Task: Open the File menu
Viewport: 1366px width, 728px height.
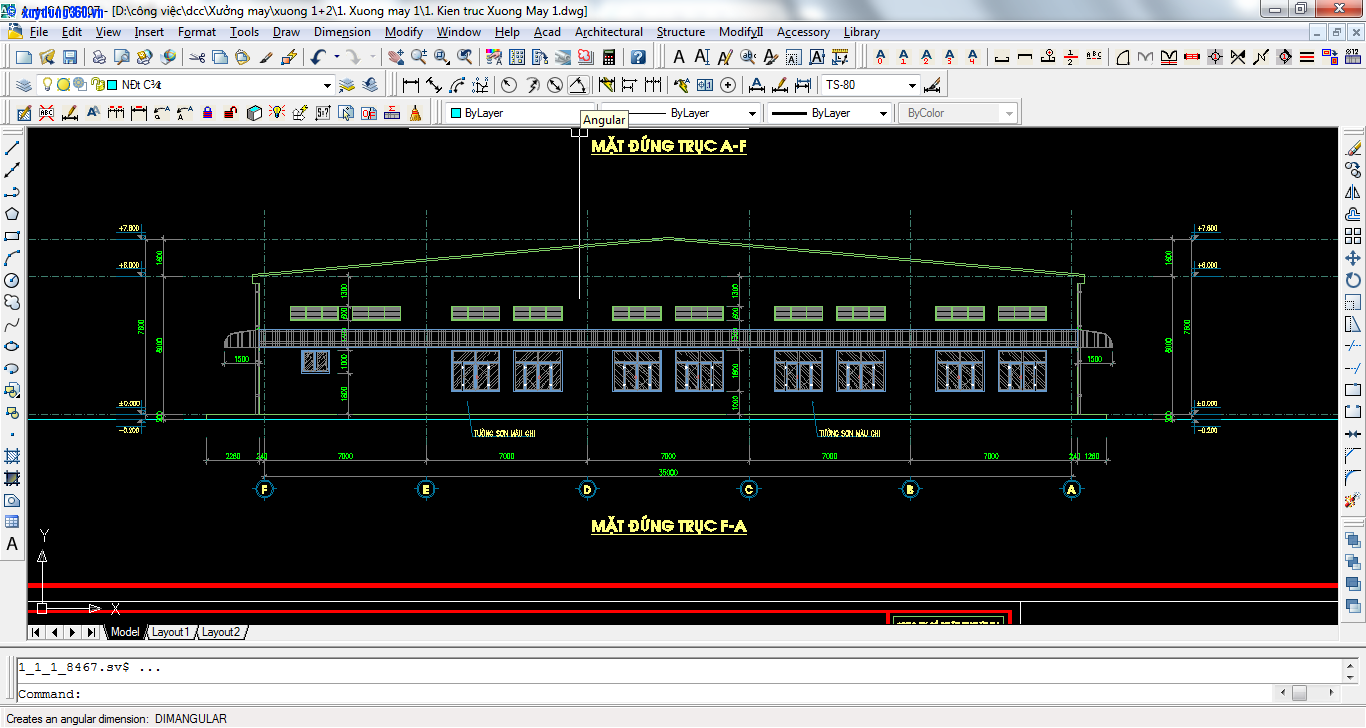Action: point(39,32)
